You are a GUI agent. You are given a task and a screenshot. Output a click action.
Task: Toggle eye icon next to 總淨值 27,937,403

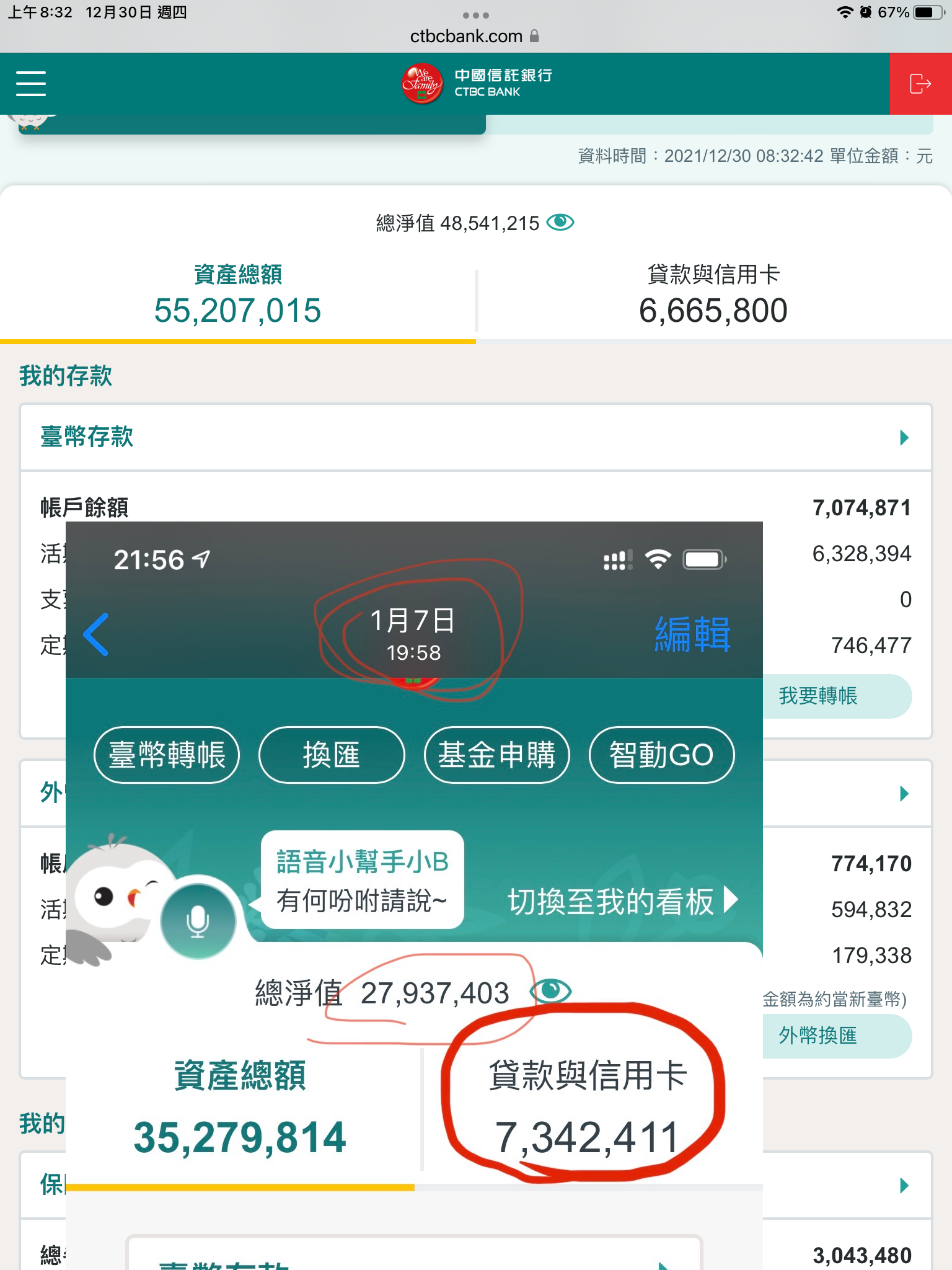tap(551, 990)
